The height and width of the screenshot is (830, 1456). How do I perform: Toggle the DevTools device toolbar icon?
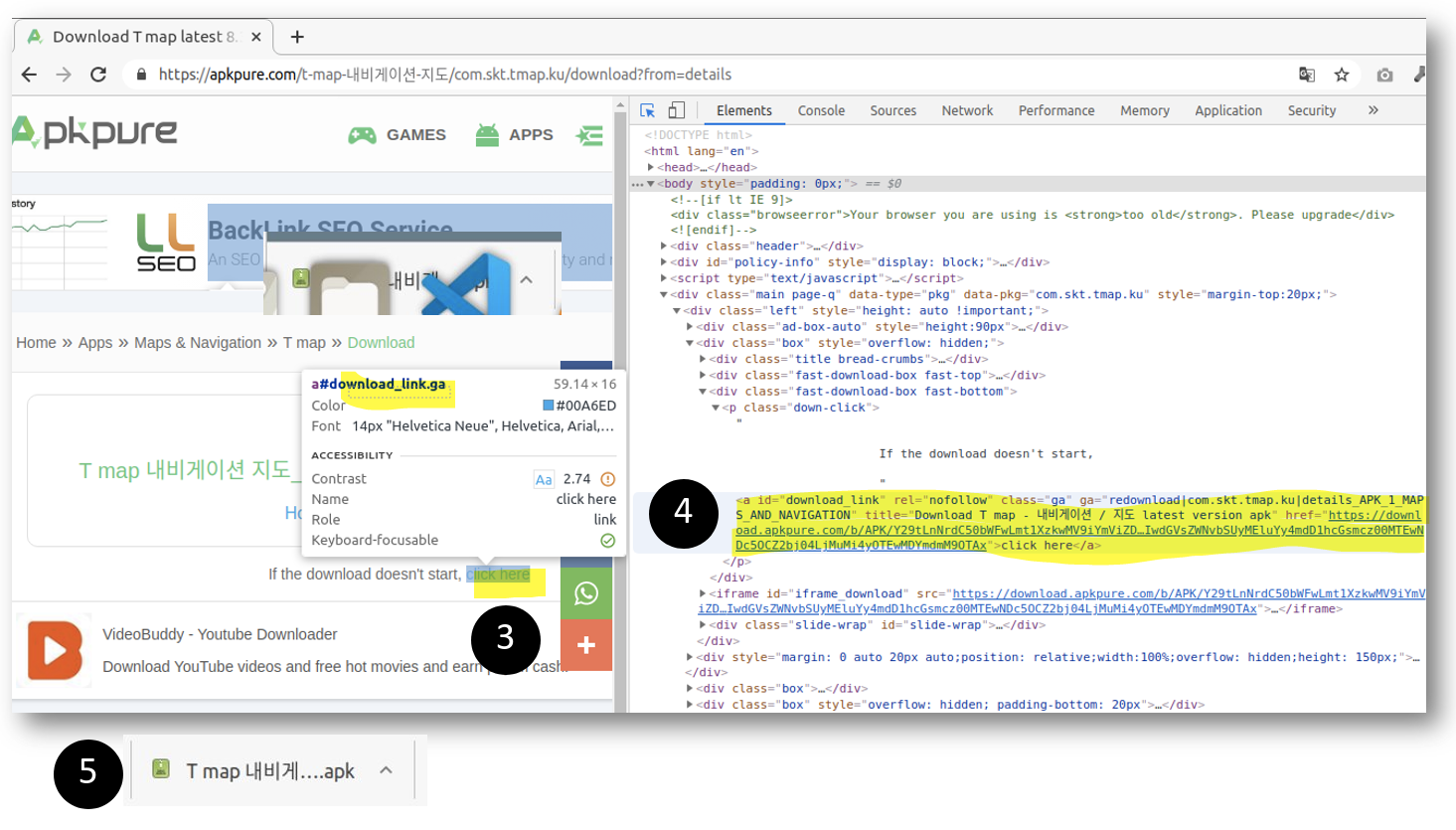[677, 110]
